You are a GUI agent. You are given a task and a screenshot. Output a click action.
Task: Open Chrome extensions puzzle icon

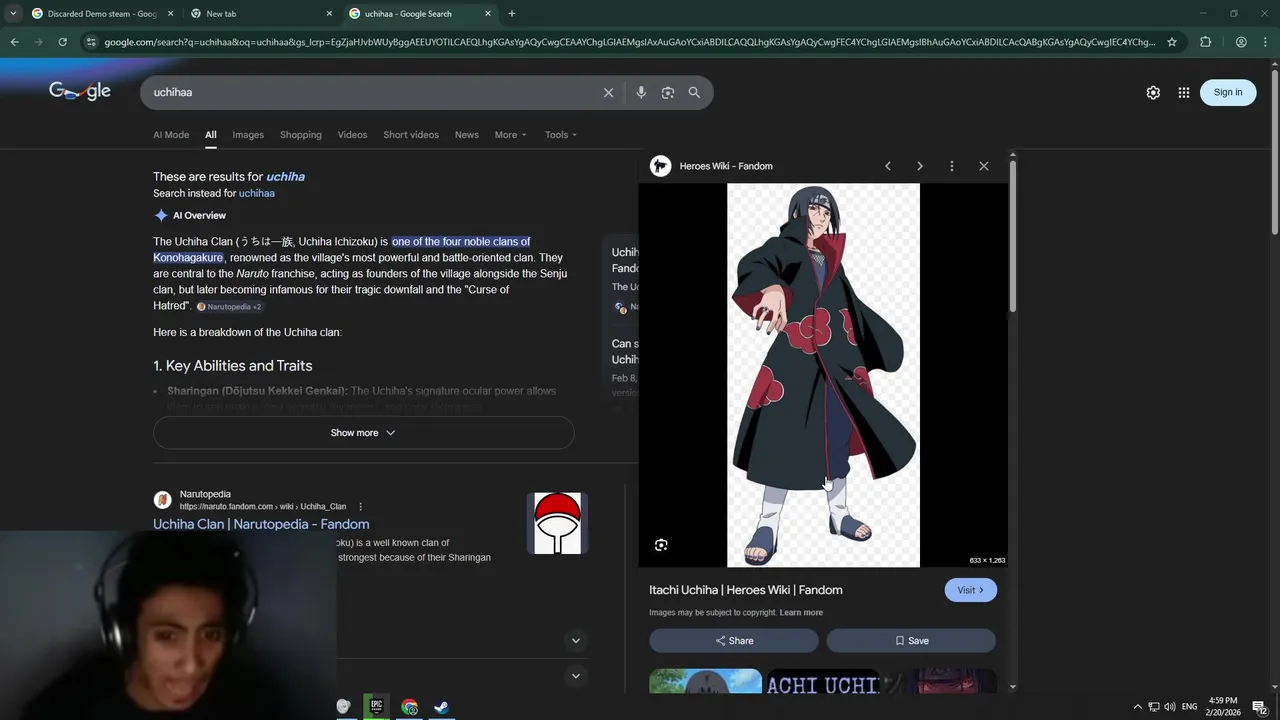point(1205,42)
